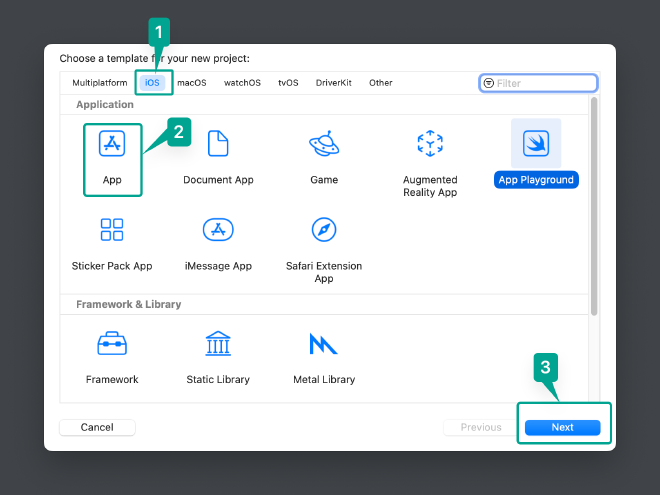Click the Next button
This screenshot has width=660, height=495.
(563, 427)
